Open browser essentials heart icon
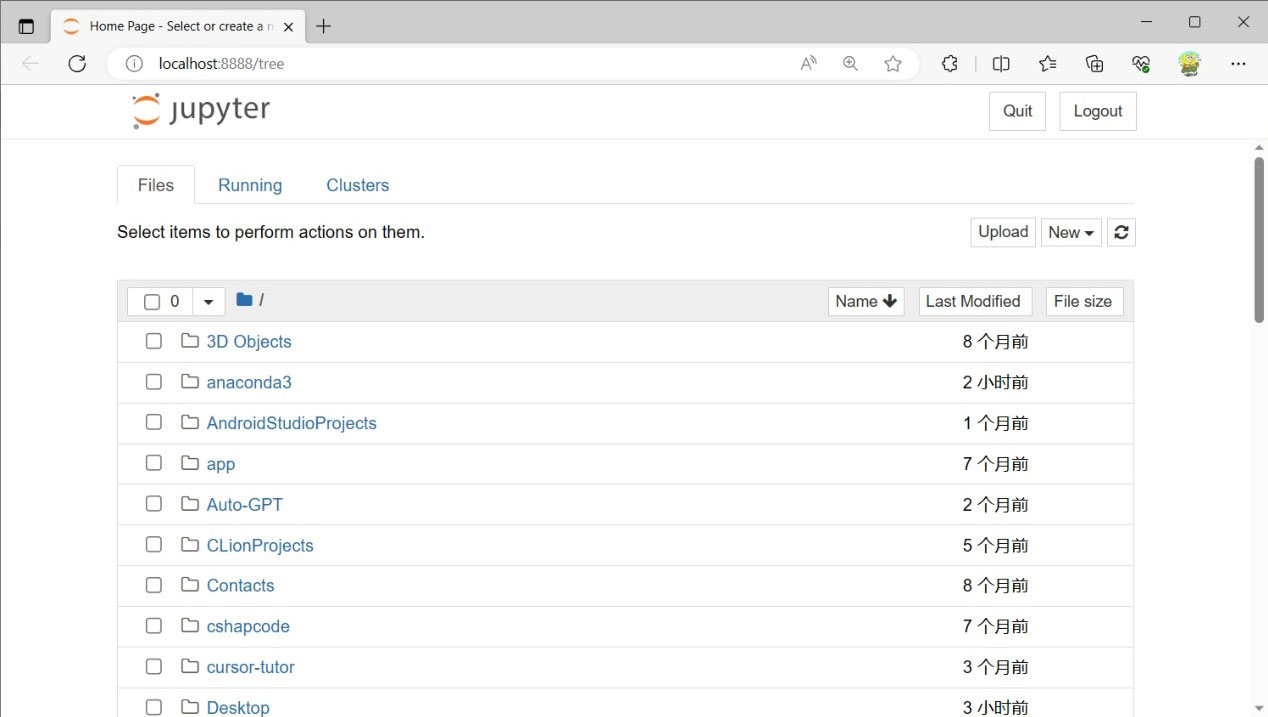Image resolution: width=1268 pixels, height=717 pixels. pyautogui.click(x=1141, y=64)
